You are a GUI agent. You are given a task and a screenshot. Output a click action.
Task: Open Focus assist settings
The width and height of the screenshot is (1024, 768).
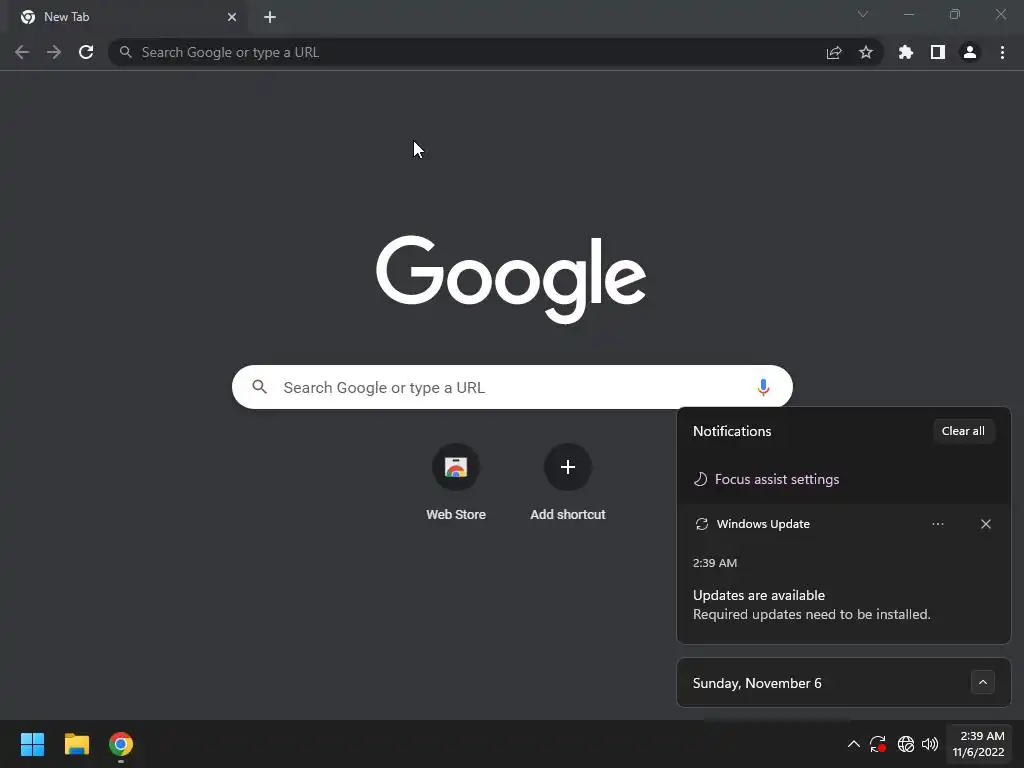pos(766,479)
